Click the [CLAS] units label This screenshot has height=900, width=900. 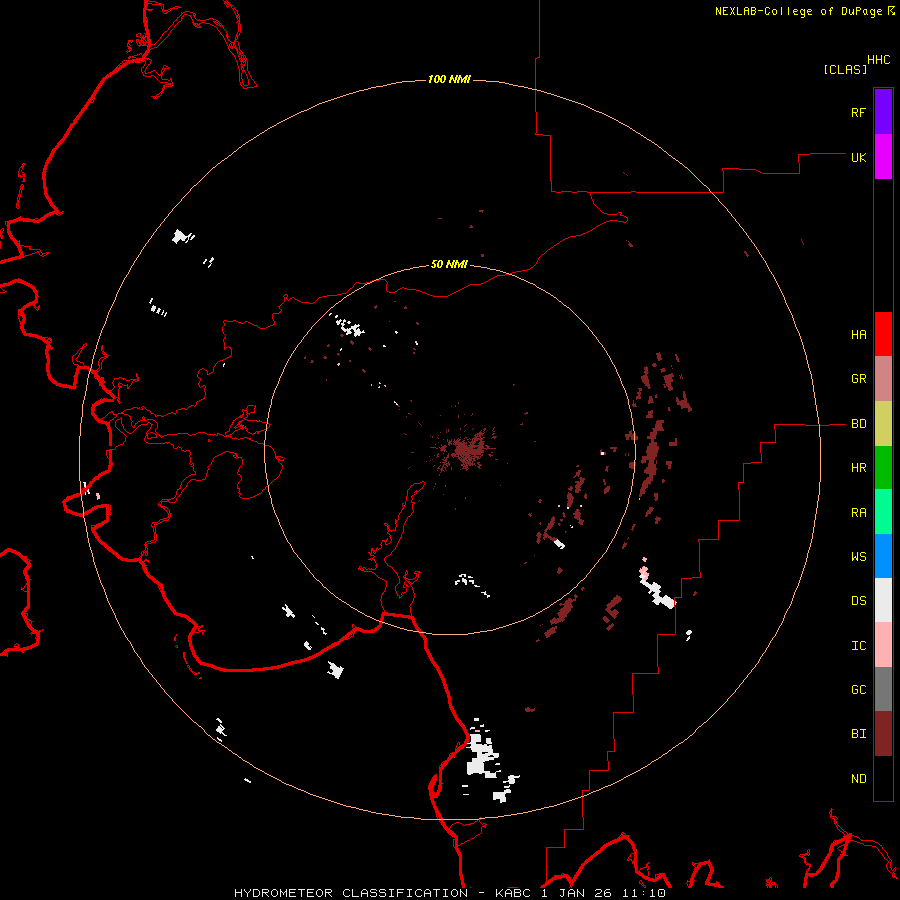[x=845, y=69]
